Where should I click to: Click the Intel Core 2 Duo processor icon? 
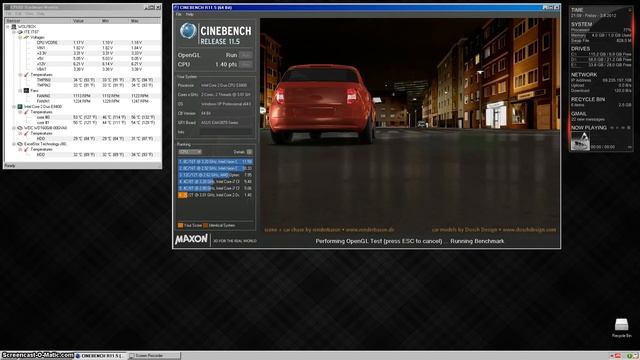click(20, 107)
